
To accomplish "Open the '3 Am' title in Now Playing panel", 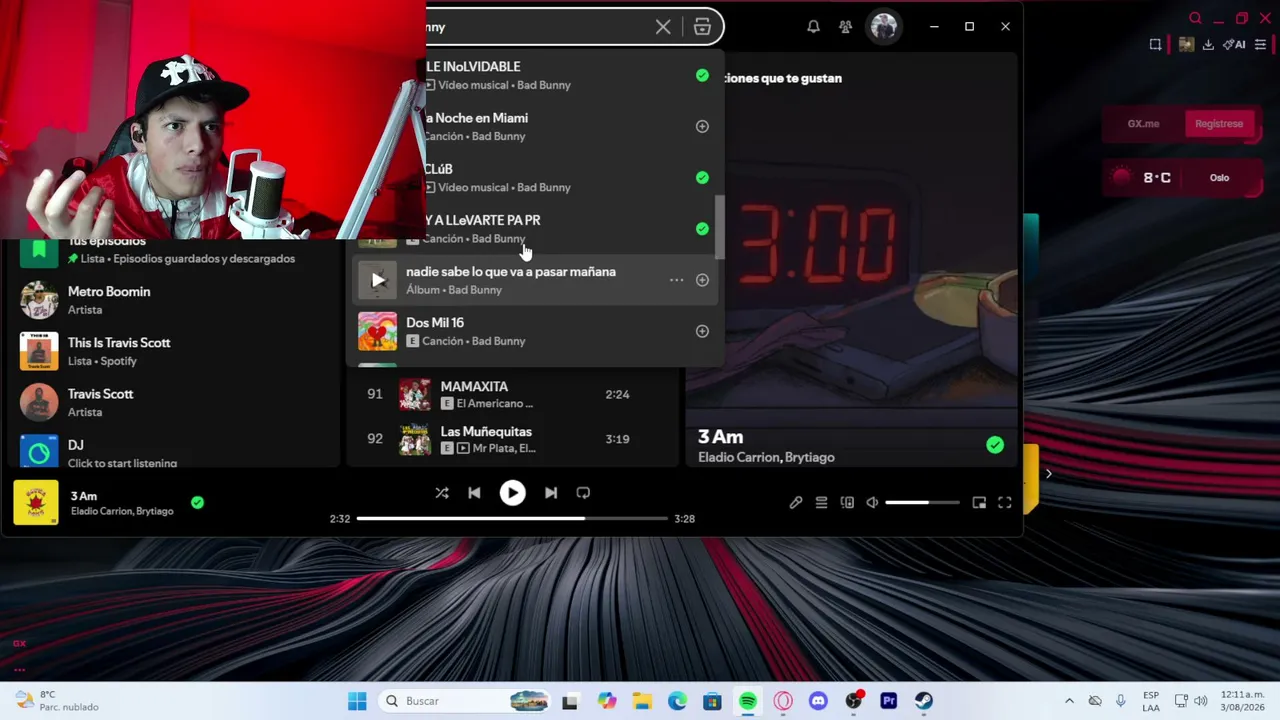I will coord(720,437).
